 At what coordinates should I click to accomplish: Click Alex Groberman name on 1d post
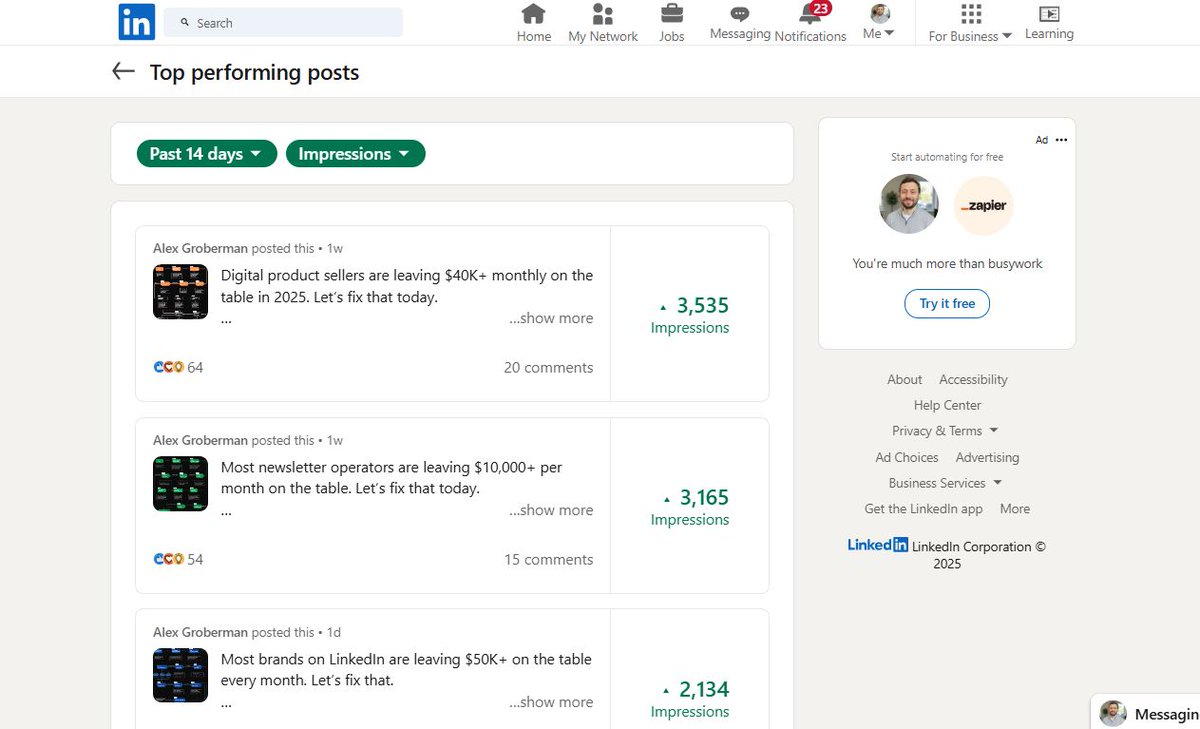(x=200, y=632)
